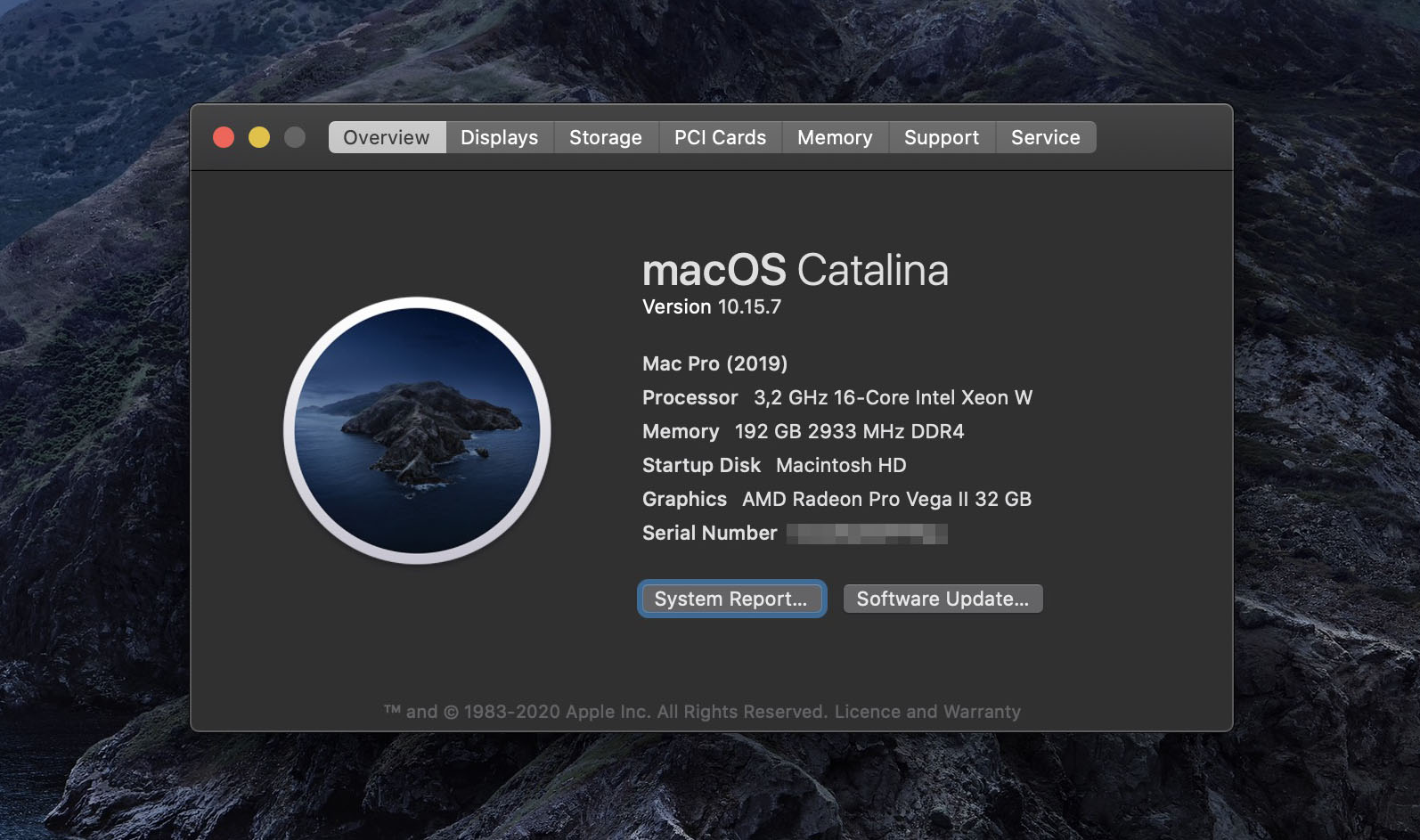Open Software Update...
The image size is (1420, 840).
(943, 599)
